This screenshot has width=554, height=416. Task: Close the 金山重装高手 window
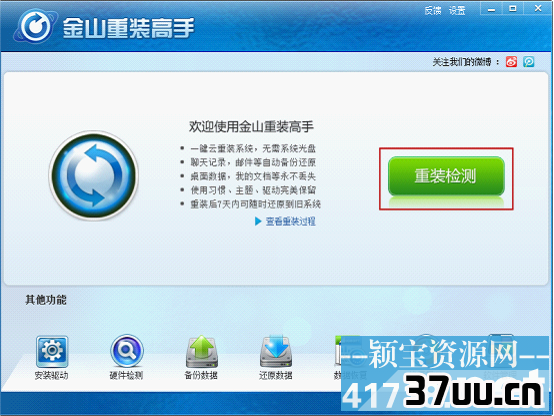pyautogui.click(x=538, y=9)
